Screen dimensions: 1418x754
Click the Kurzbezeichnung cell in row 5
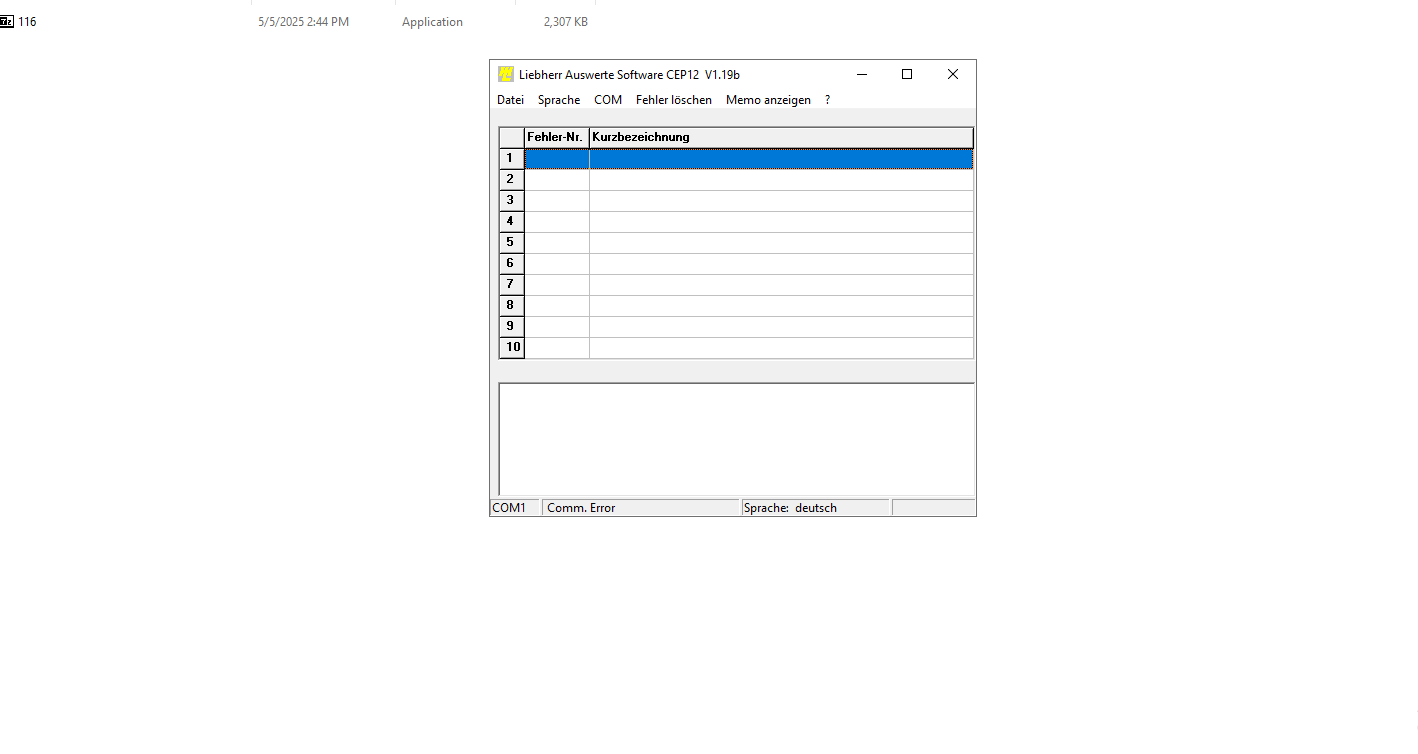click(781, 242)
